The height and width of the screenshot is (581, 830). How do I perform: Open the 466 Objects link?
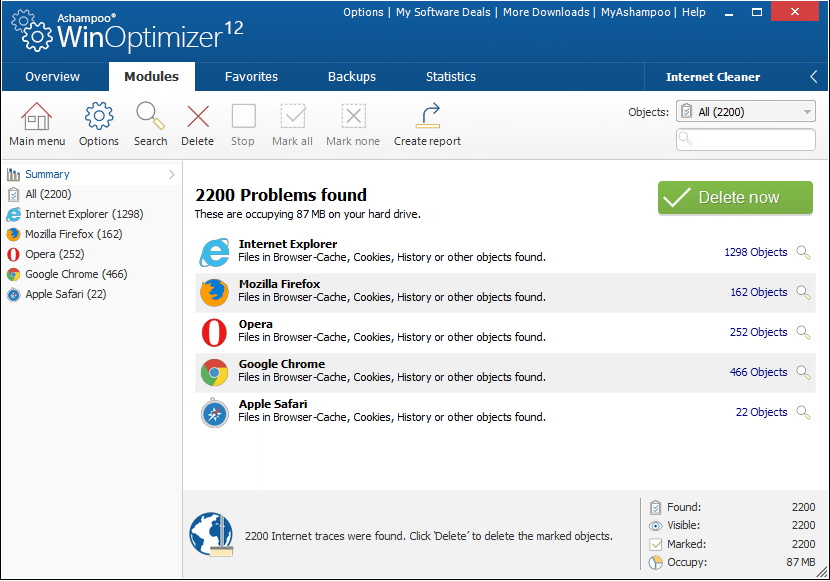point(759,373)
